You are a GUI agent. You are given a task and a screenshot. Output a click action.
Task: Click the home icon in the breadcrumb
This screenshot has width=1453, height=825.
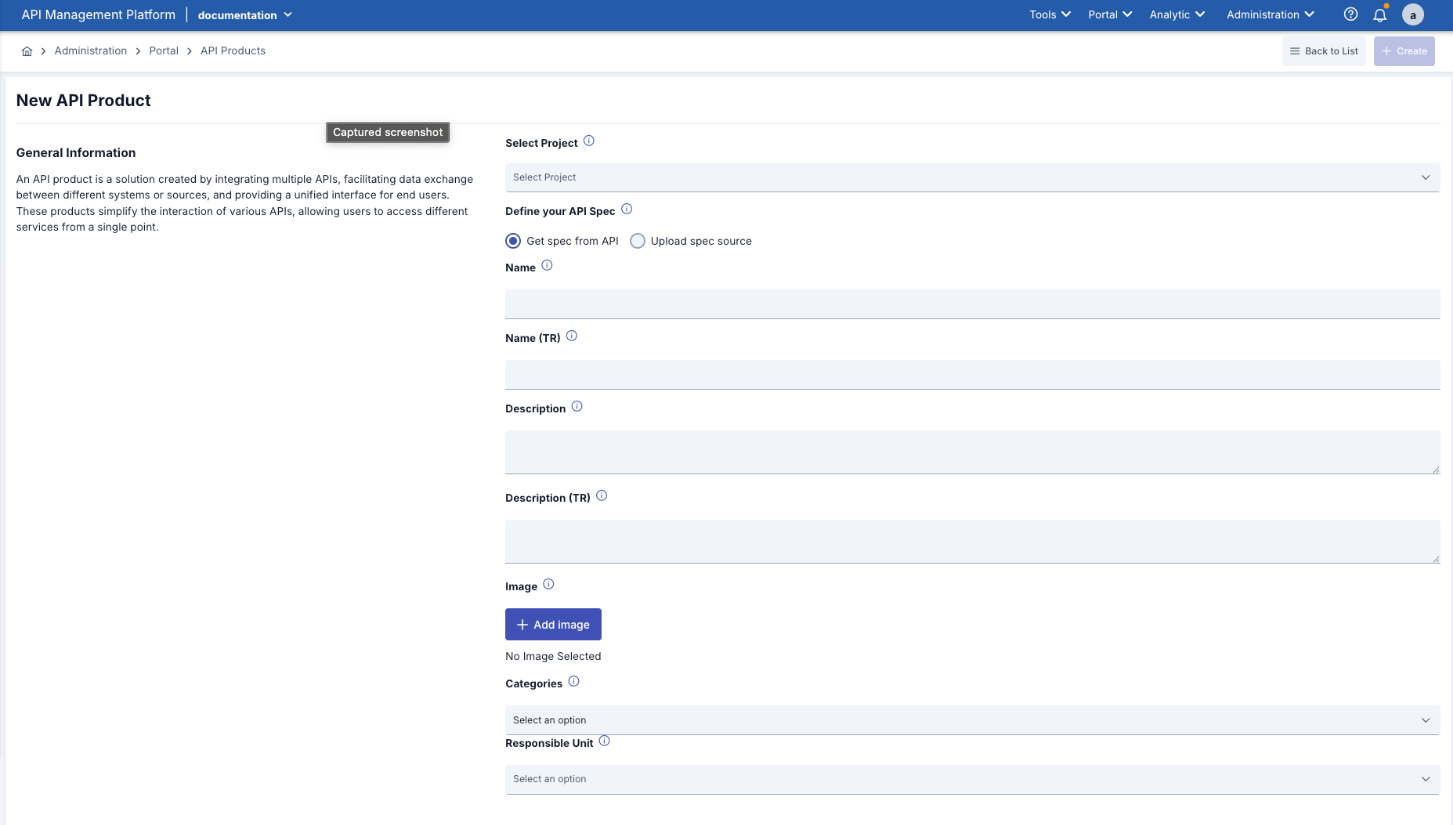click(x=27, y=50)
